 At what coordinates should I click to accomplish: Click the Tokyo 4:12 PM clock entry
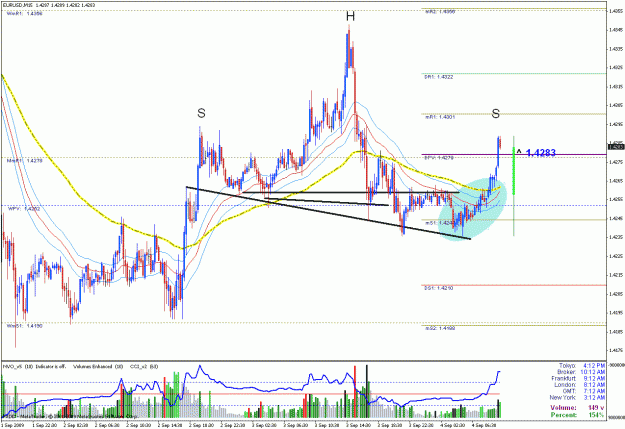[x=582, y=365]
